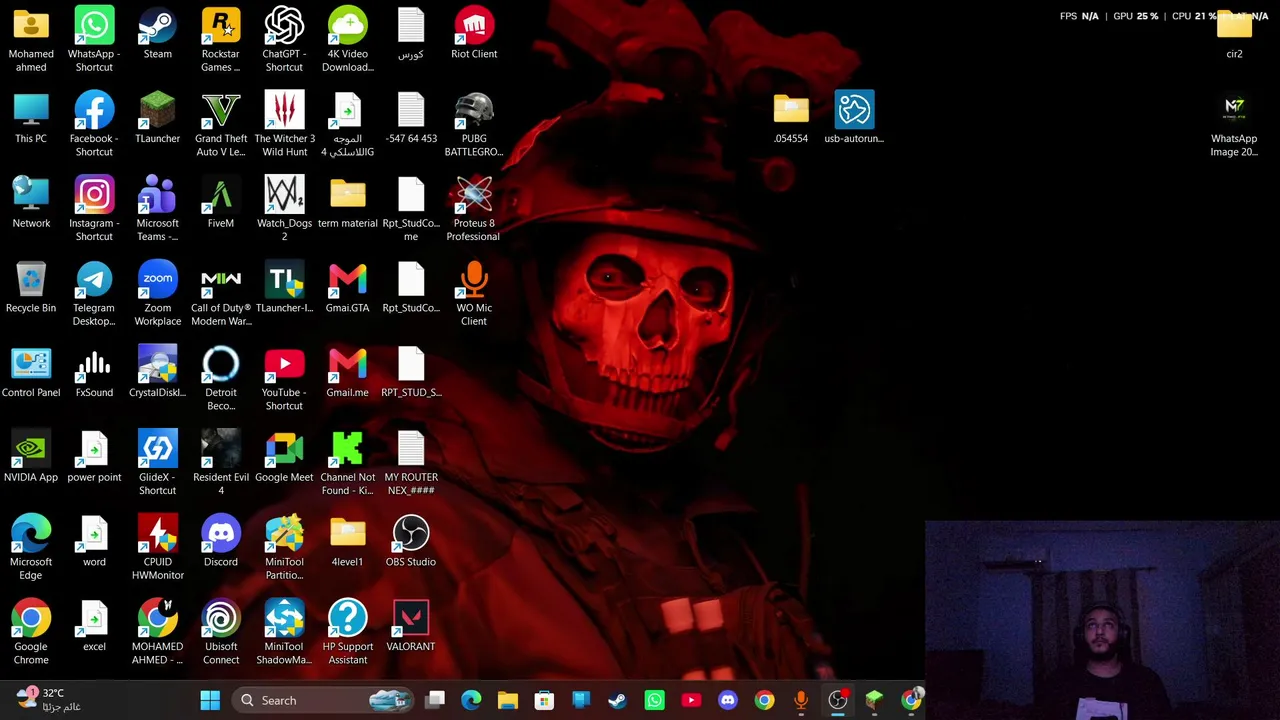Image resolution: width=1280 pixels, height=720 pixels.
Task: Select the MY ROUTER NEX text file
Action: [411, 463]
